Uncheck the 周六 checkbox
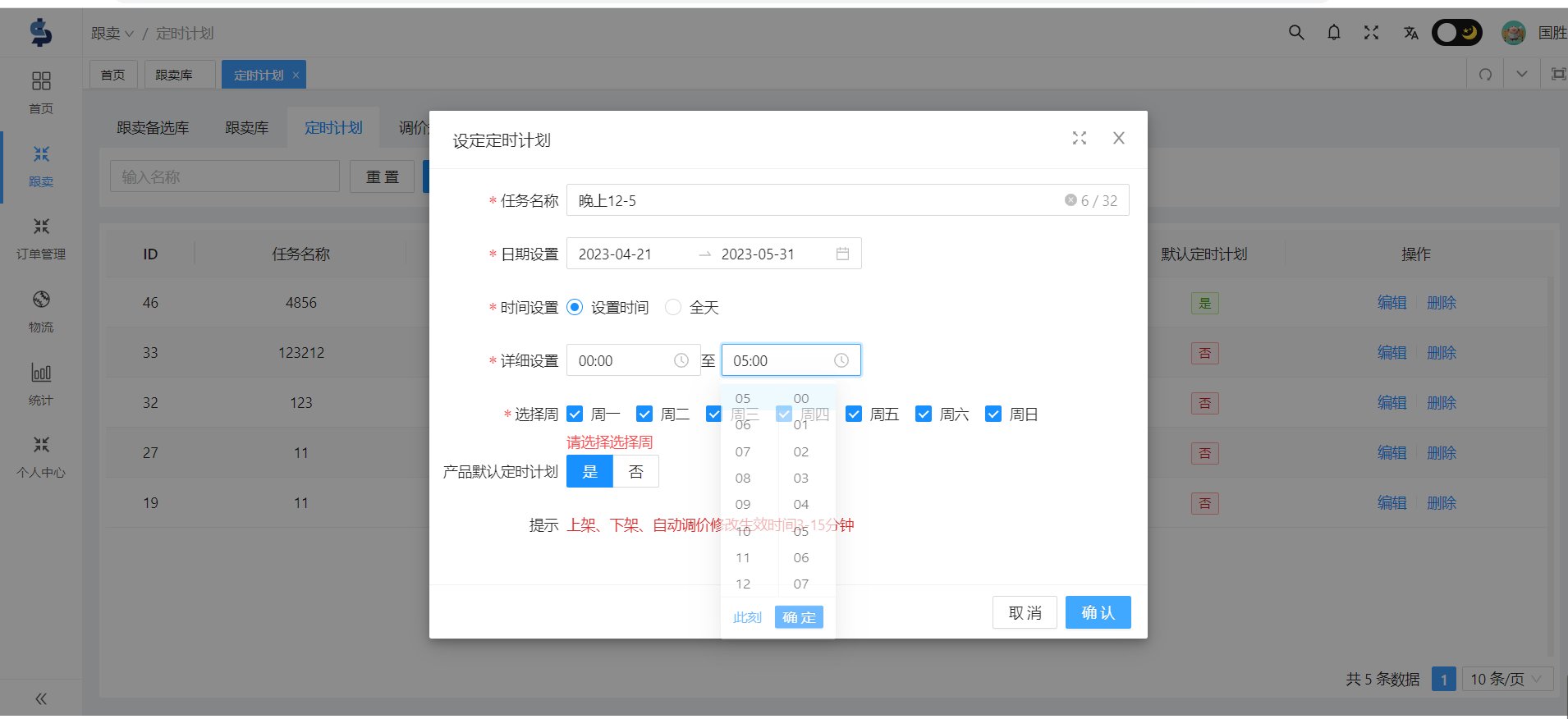Image resolution: width=1568 pixels, height=719 pixels. [924, 414]
